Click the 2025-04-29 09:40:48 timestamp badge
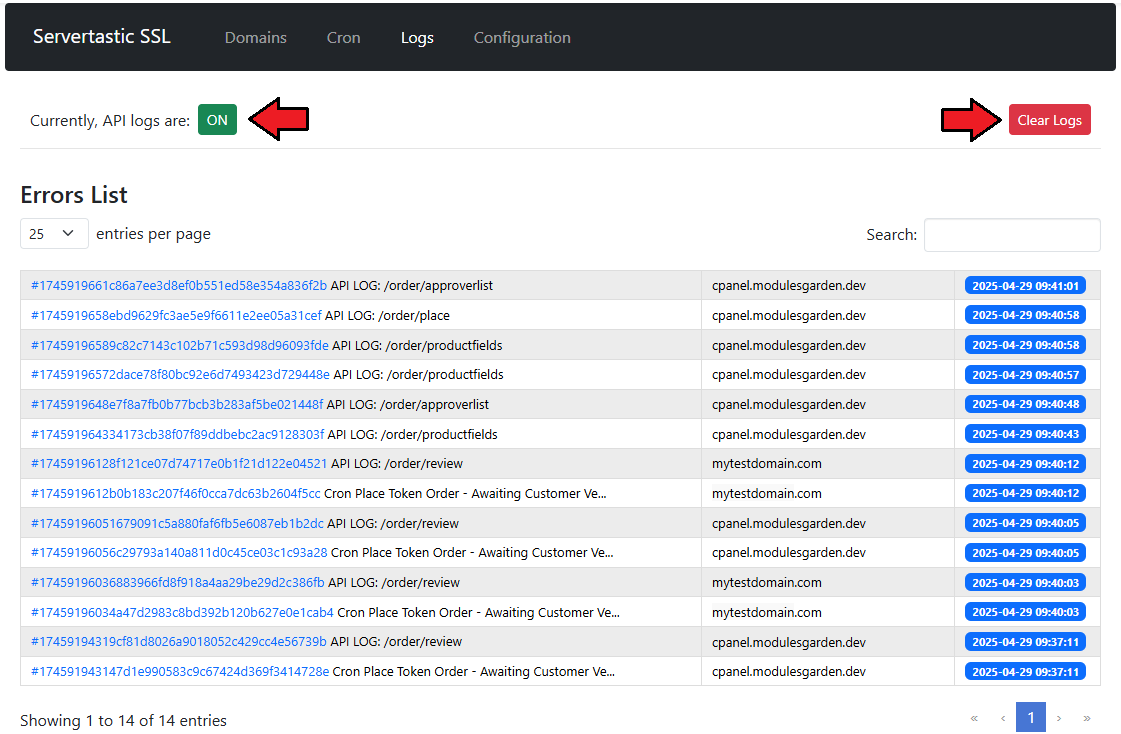 coord(1025,405)
